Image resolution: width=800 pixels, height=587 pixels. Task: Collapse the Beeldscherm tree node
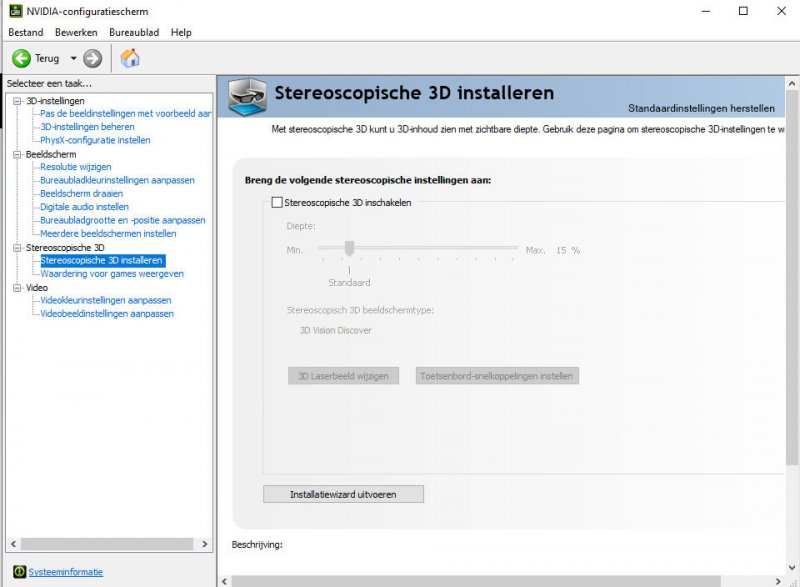17,154
